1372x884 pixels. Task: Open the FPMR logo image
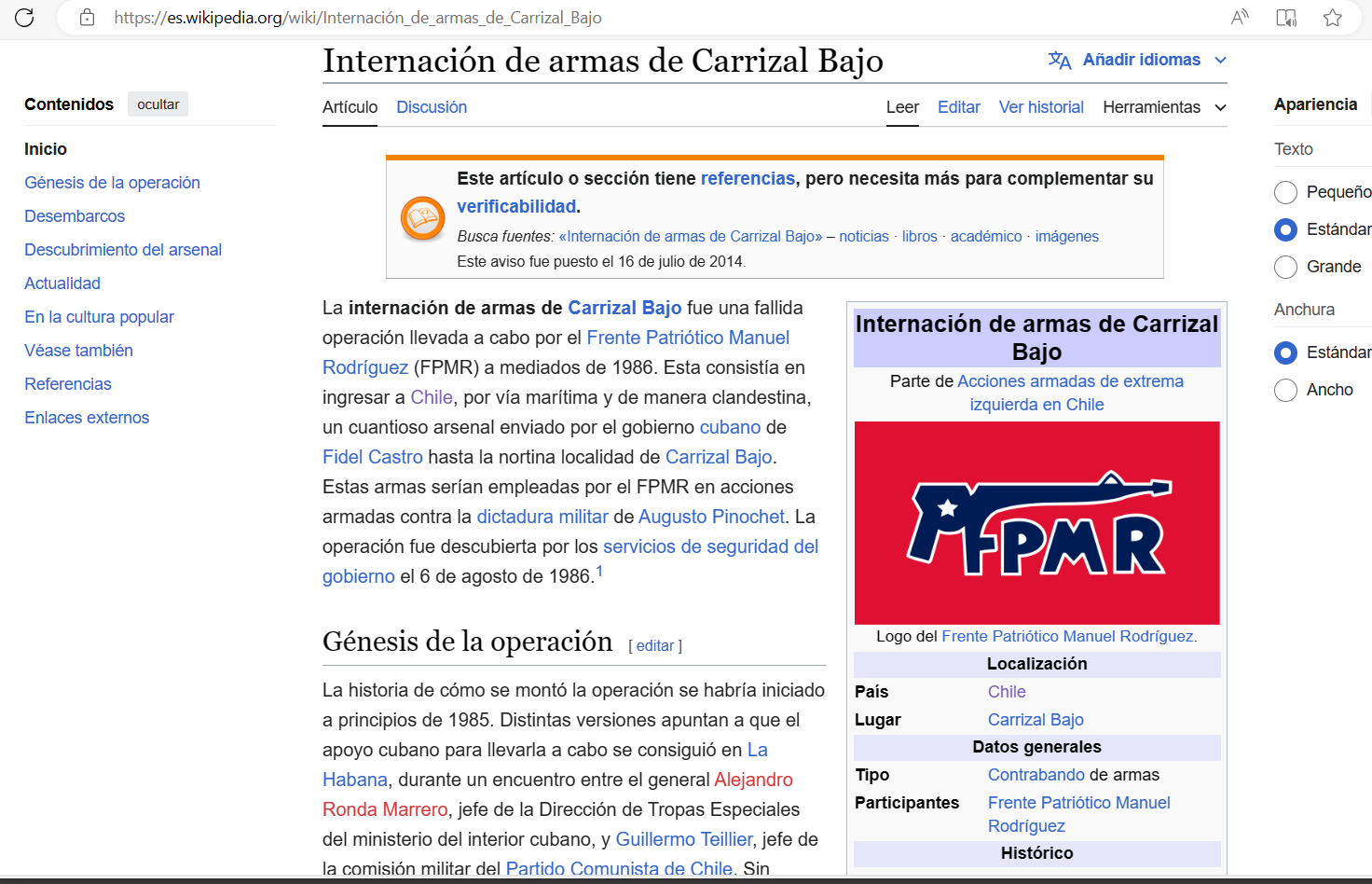(1037, 523)
